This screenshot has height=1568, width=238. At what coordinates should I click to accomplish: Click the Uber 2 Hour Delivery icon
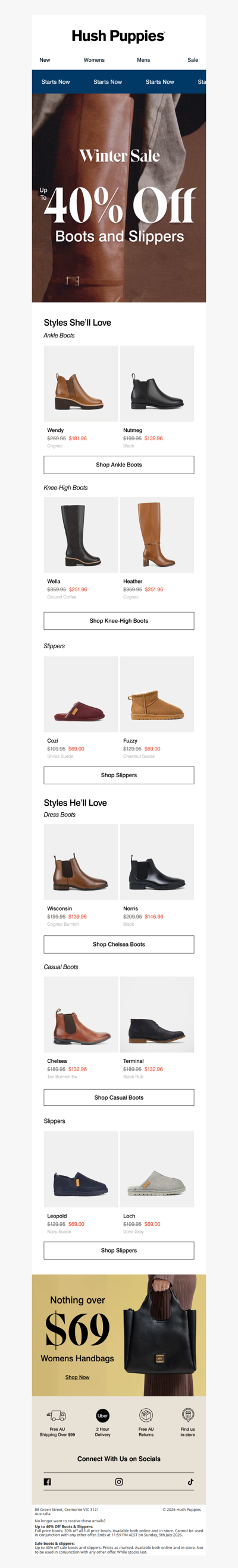102,1416
